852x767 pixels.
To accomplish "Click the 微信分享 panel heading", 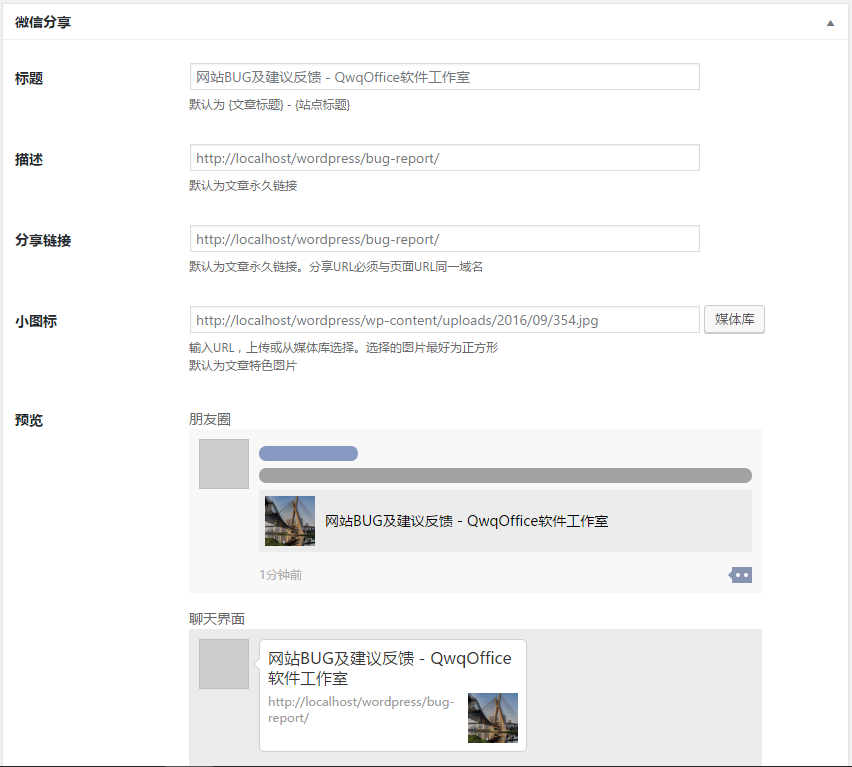I will click(43, 22).
